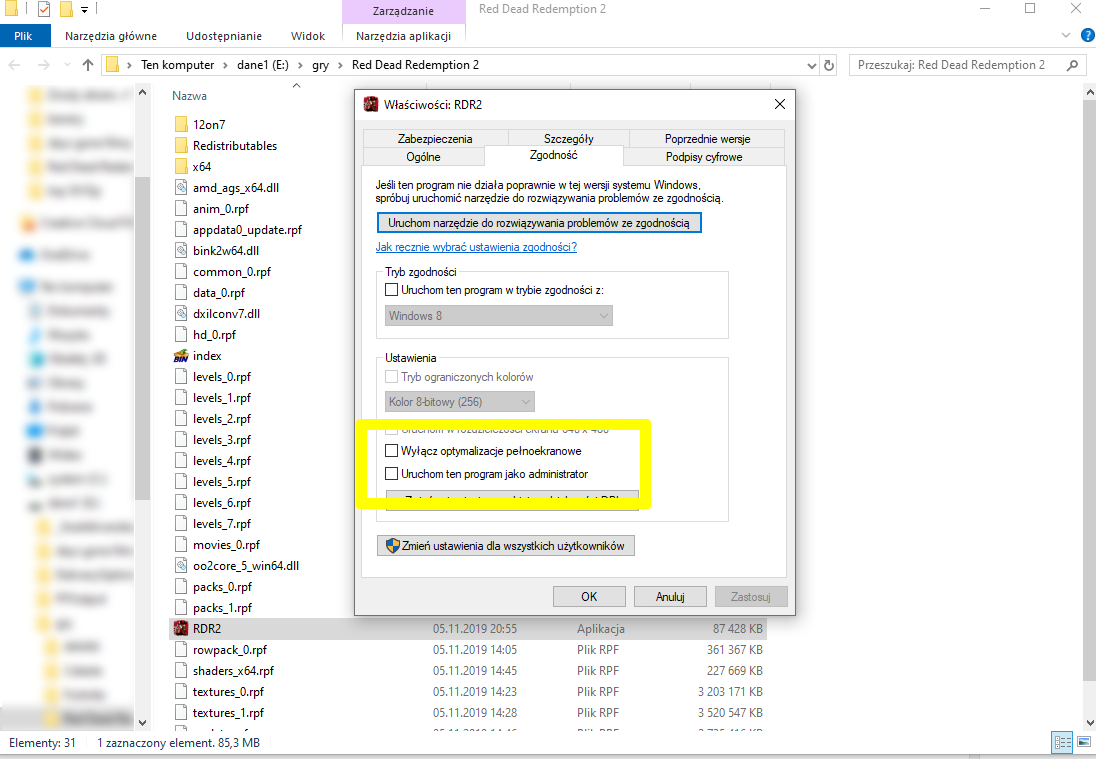Click the Forward navigation arrow

click(44, 65)
